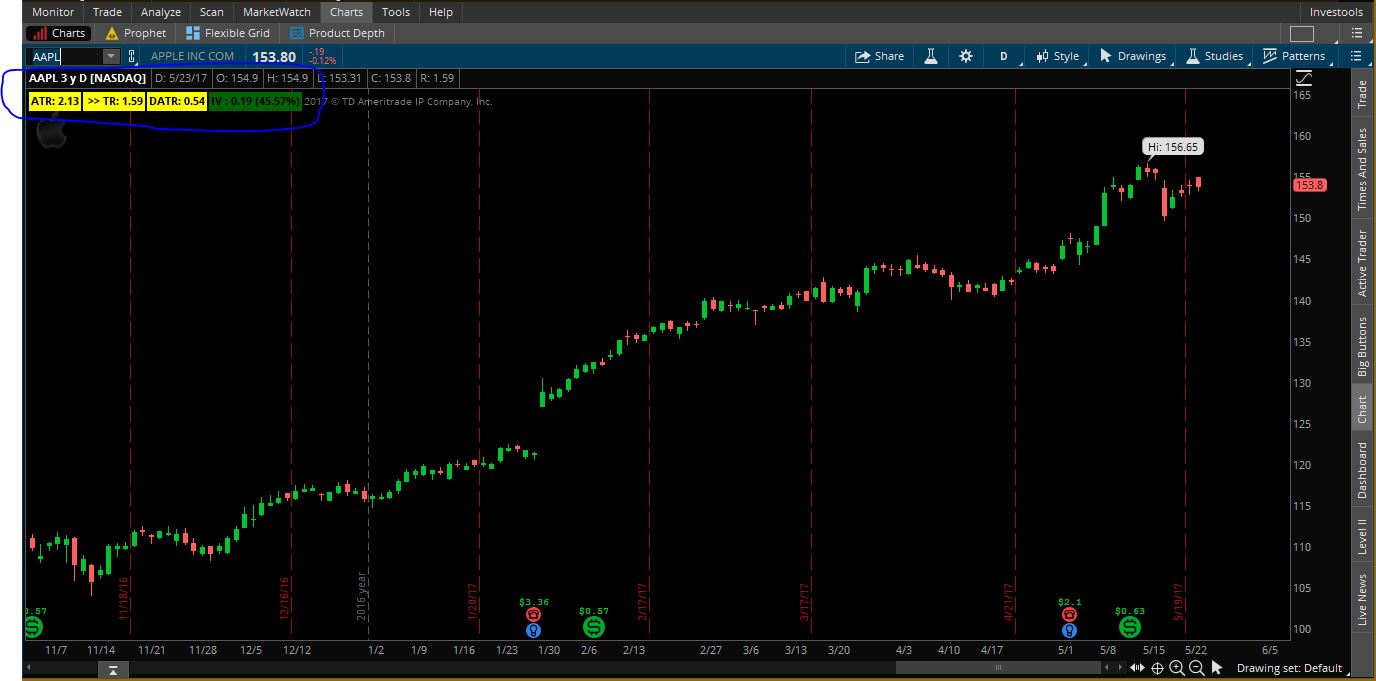Image resolution: width=1376 pixels, height=681 pixels.
Task: Open the sub-tab bar list menu icon
Action: (x=1356, y=34)
